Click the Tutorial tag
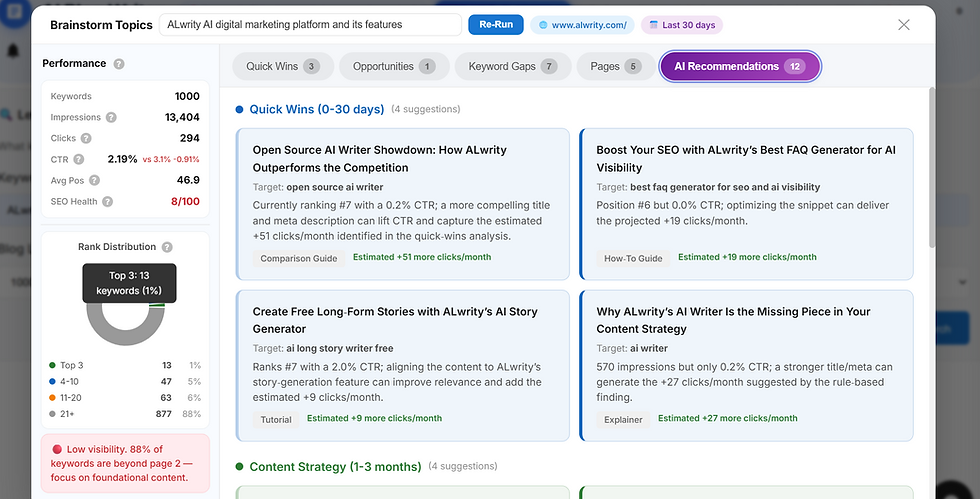This screenshot has width=980, height=499. click(x=276, y=420)
